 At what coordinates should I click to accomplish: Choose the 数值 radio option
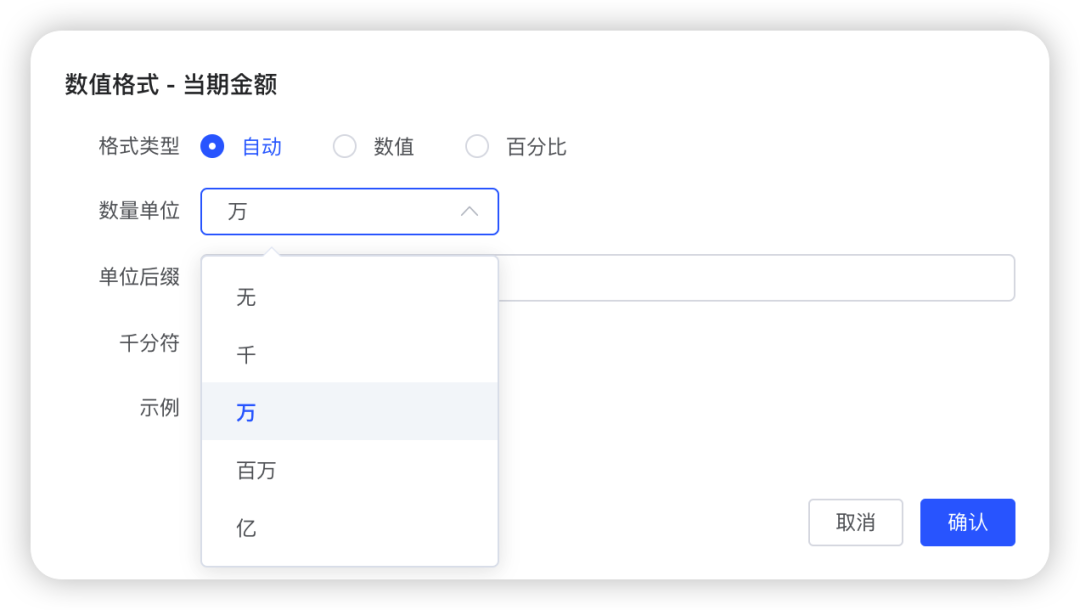tap(345, 147)
